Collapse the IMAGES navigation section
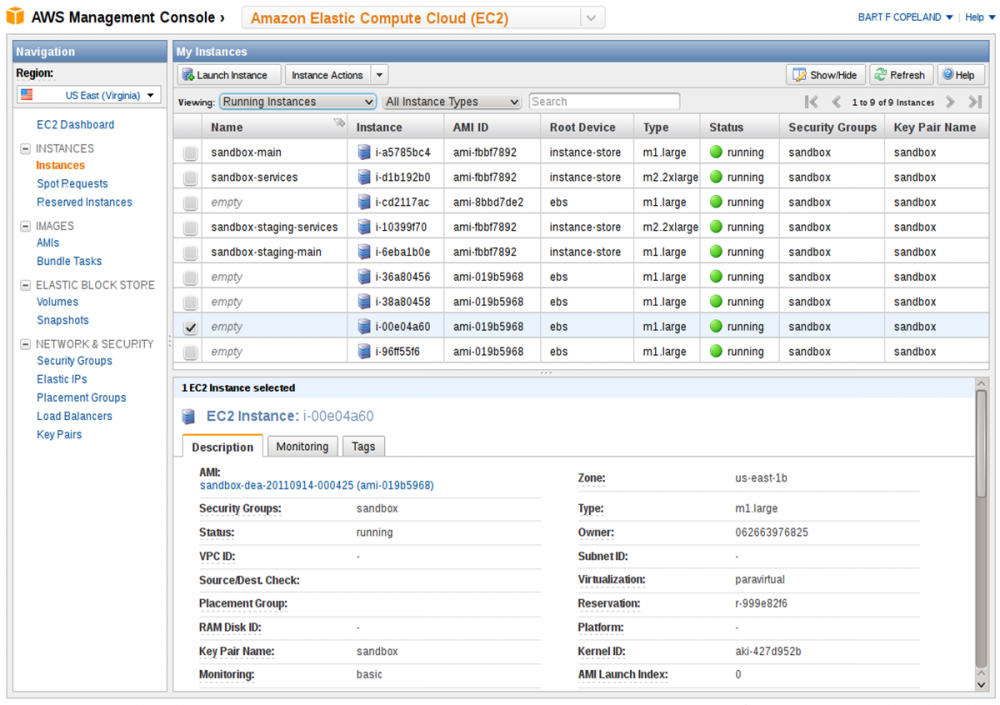 (x=25, y=226)
